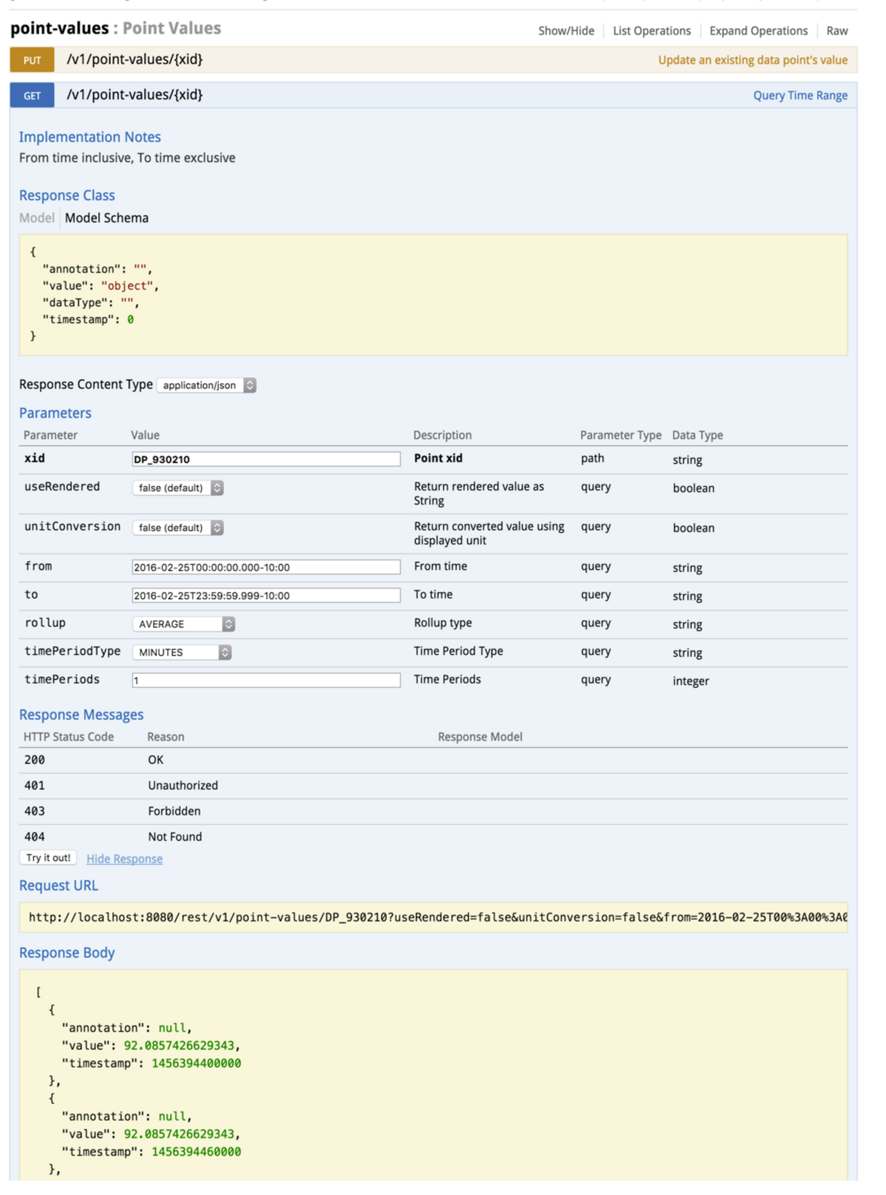Viewport: 886px width, 1195px height.
Task: Click the Hide Response link
Action: [x=124, y=859]
